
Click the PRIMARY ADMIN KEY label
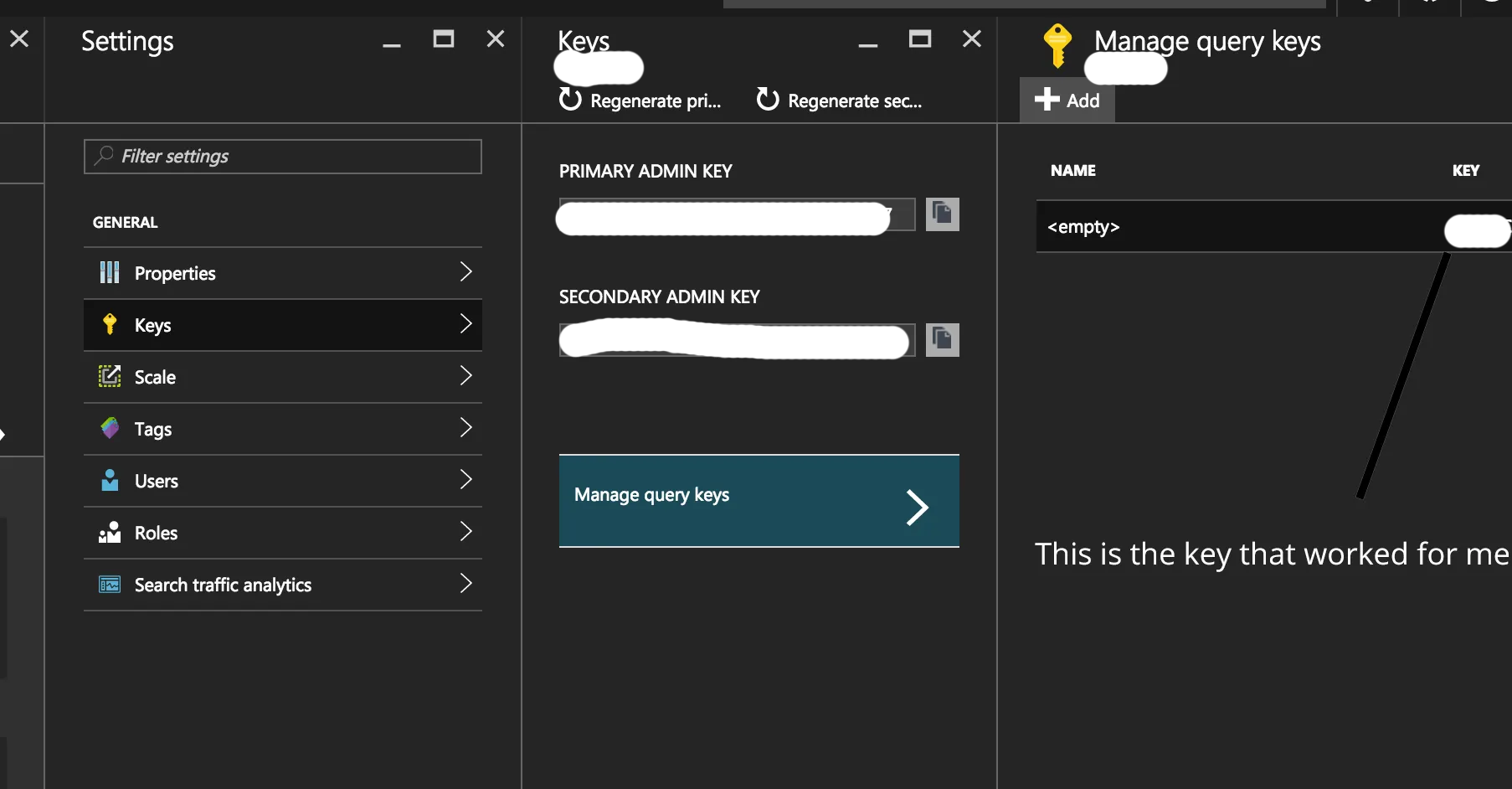[645, 172]
